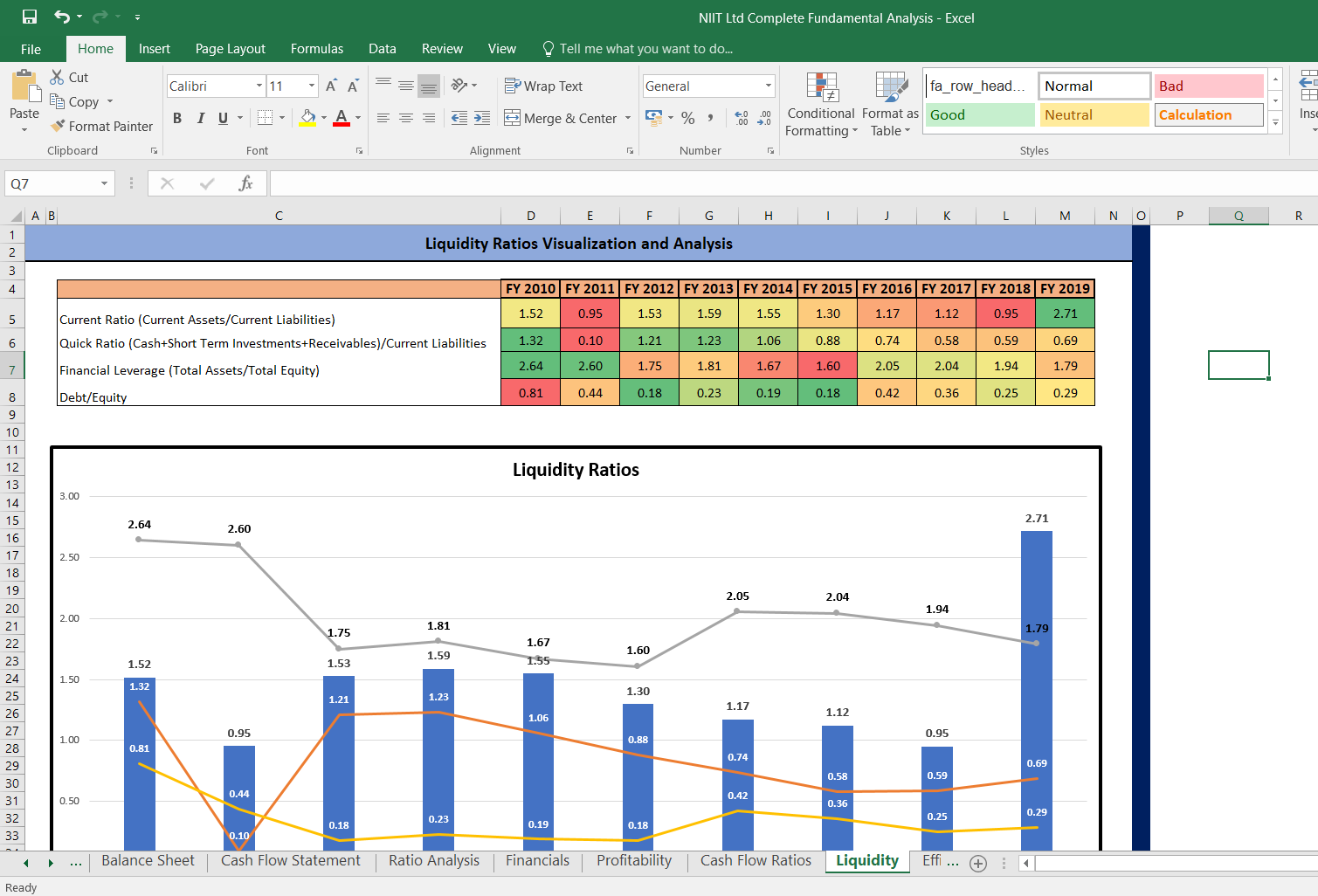Apply the Good cell style
Screen dimensions: 1318x896
980,114
